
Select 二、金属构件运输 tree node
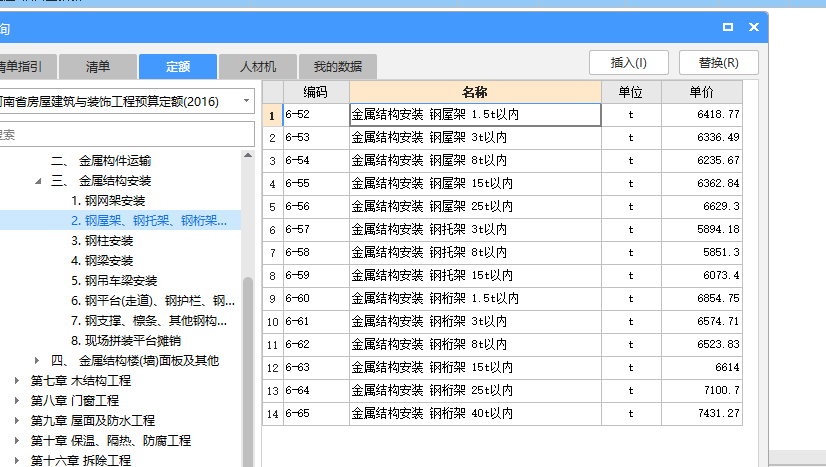click(101, 161)
